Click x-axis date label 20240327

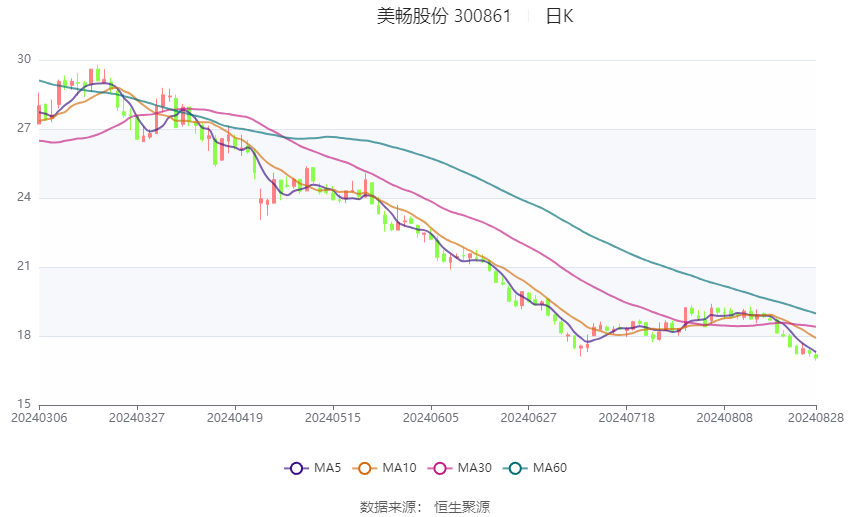pos(137,418)
